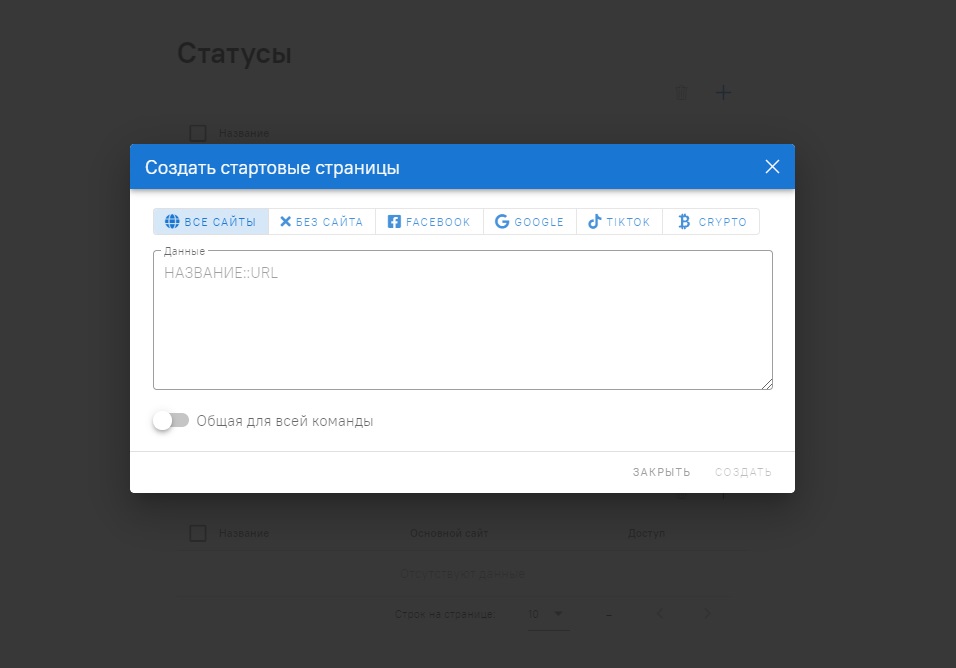Go to previous page using left chevron
This screenshot has width=956, height=668.
click(660, 613)
